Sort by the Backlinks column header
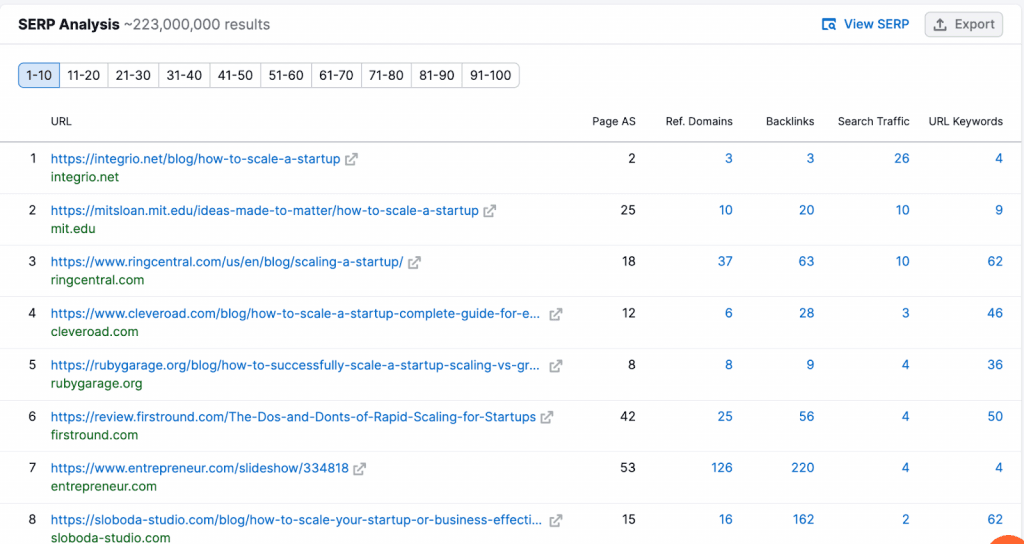The height and width of the screenshot is (544, 1024). pyautogui.click(x=789, y=121)
